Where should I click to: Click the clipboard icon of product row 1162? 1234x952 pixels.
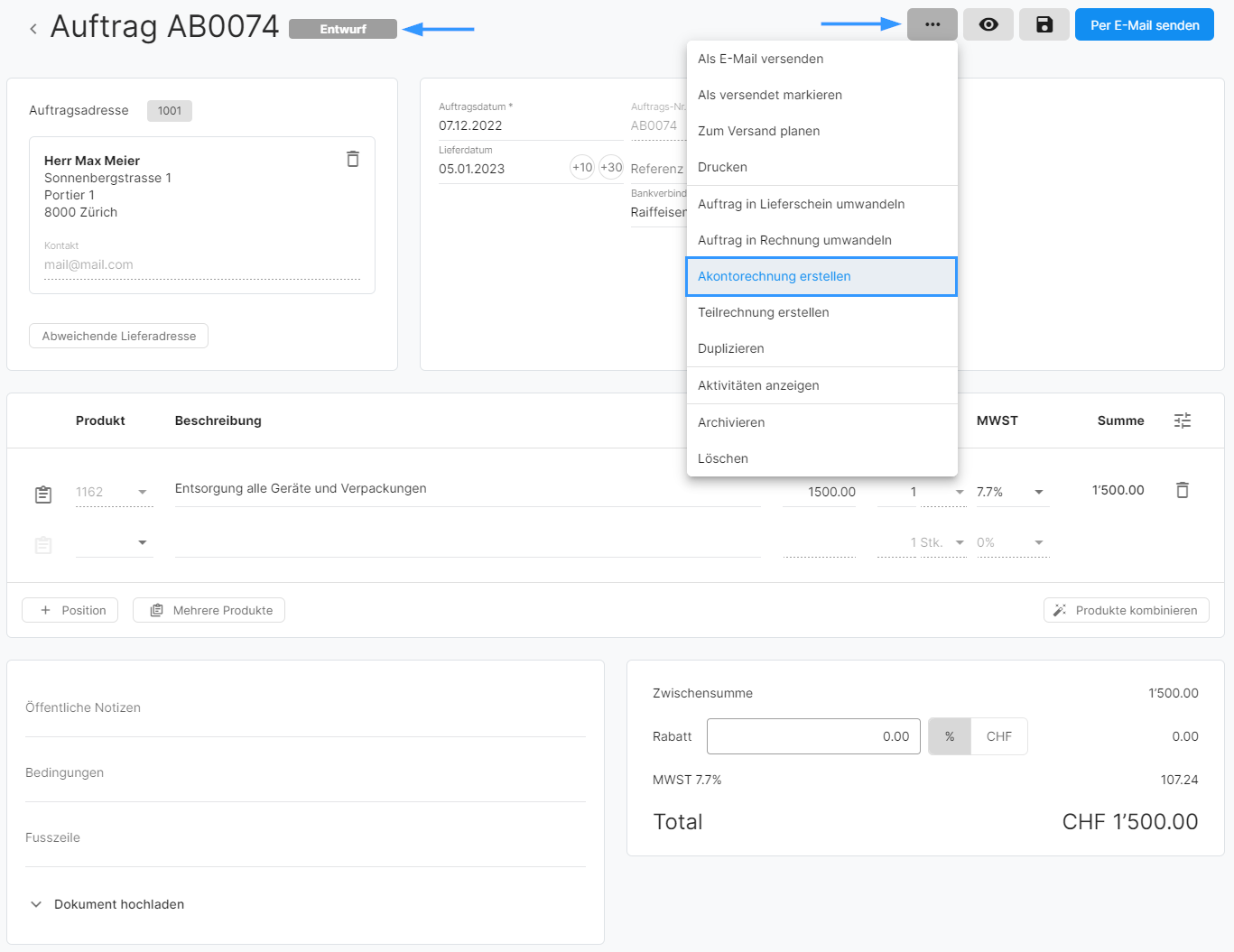43,494
